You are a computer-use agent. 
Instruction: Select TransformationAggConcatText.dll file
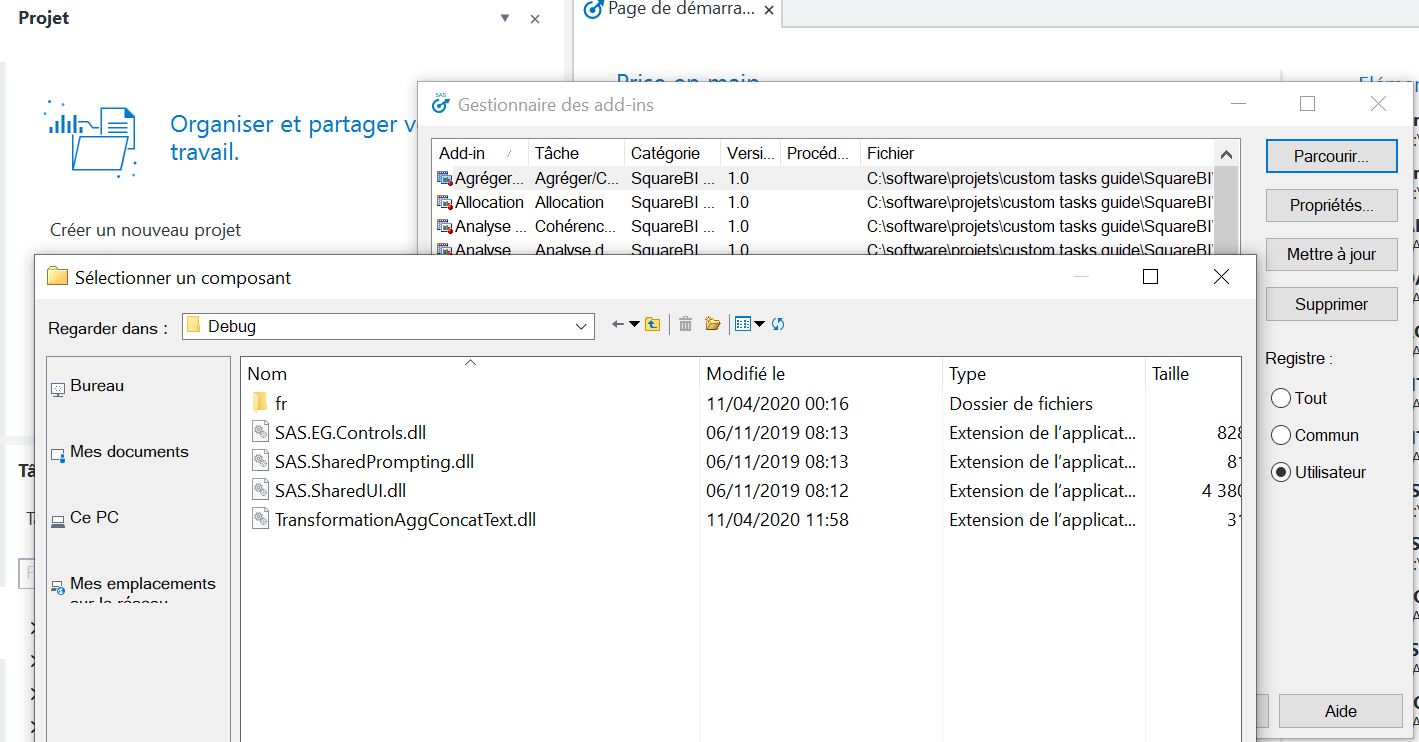[x=405, y=520]
